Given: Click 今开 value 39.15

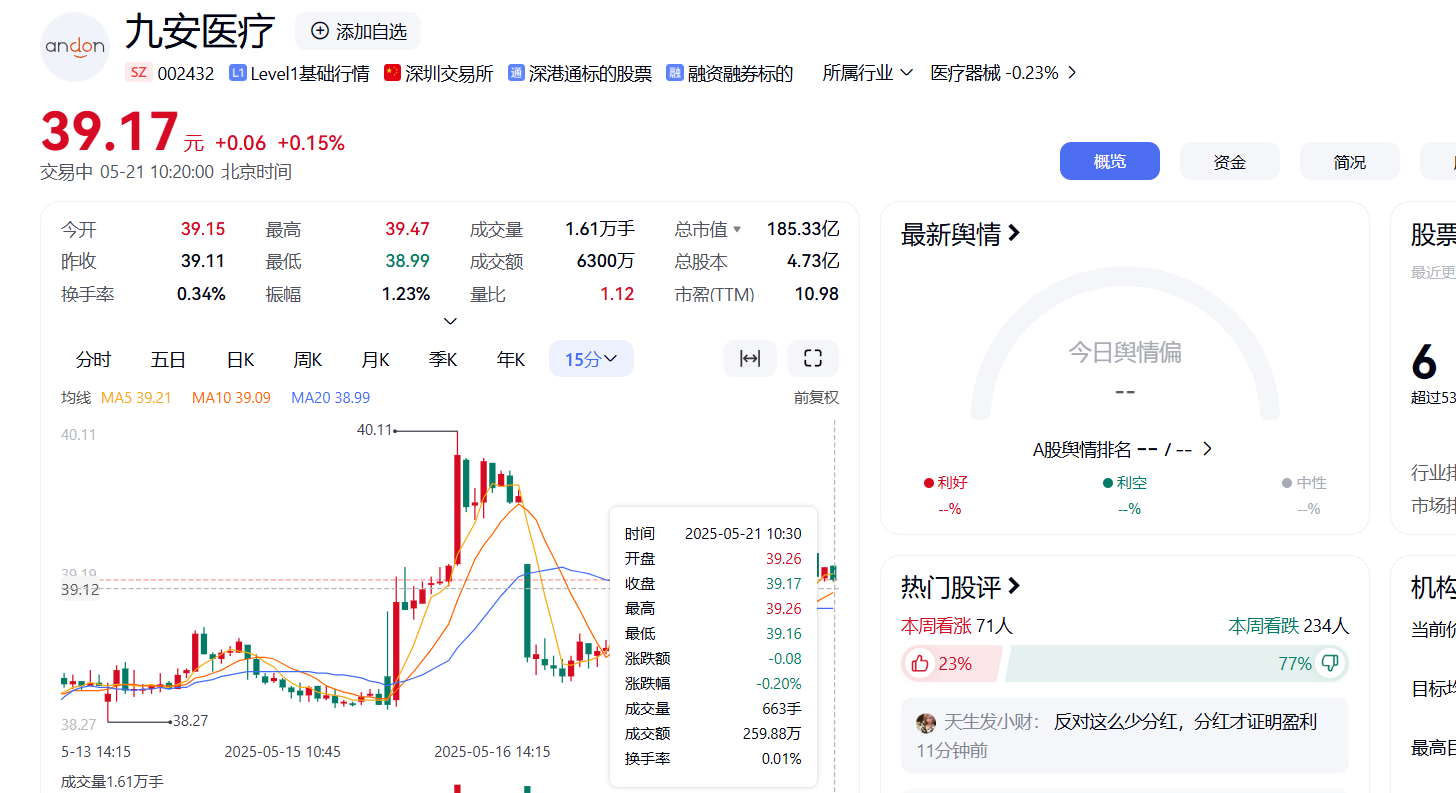Looking at the screenshot, I should [x=203, y=230].
